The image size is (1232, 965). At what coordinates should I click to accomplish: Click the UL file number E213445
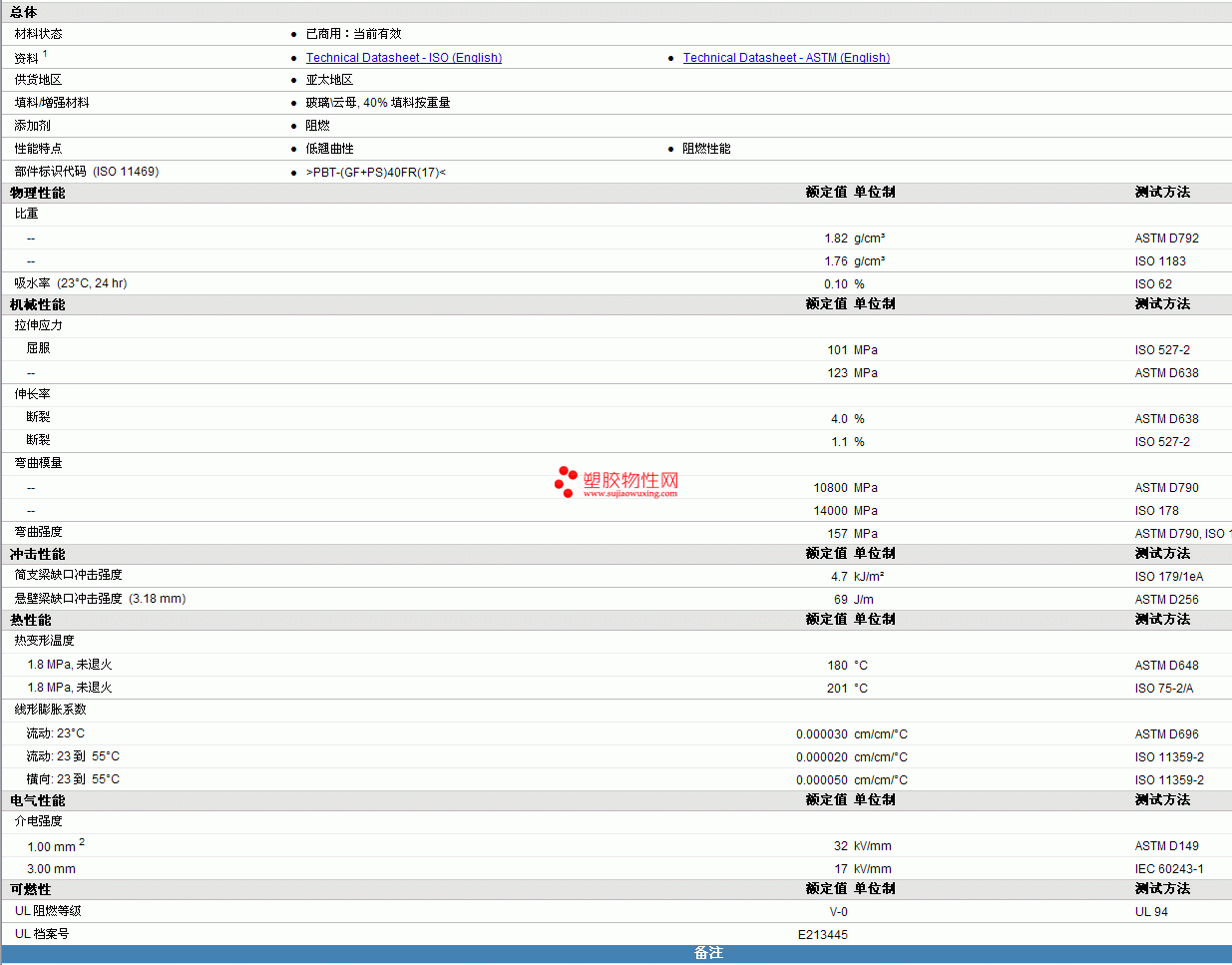tap(822, 935)
